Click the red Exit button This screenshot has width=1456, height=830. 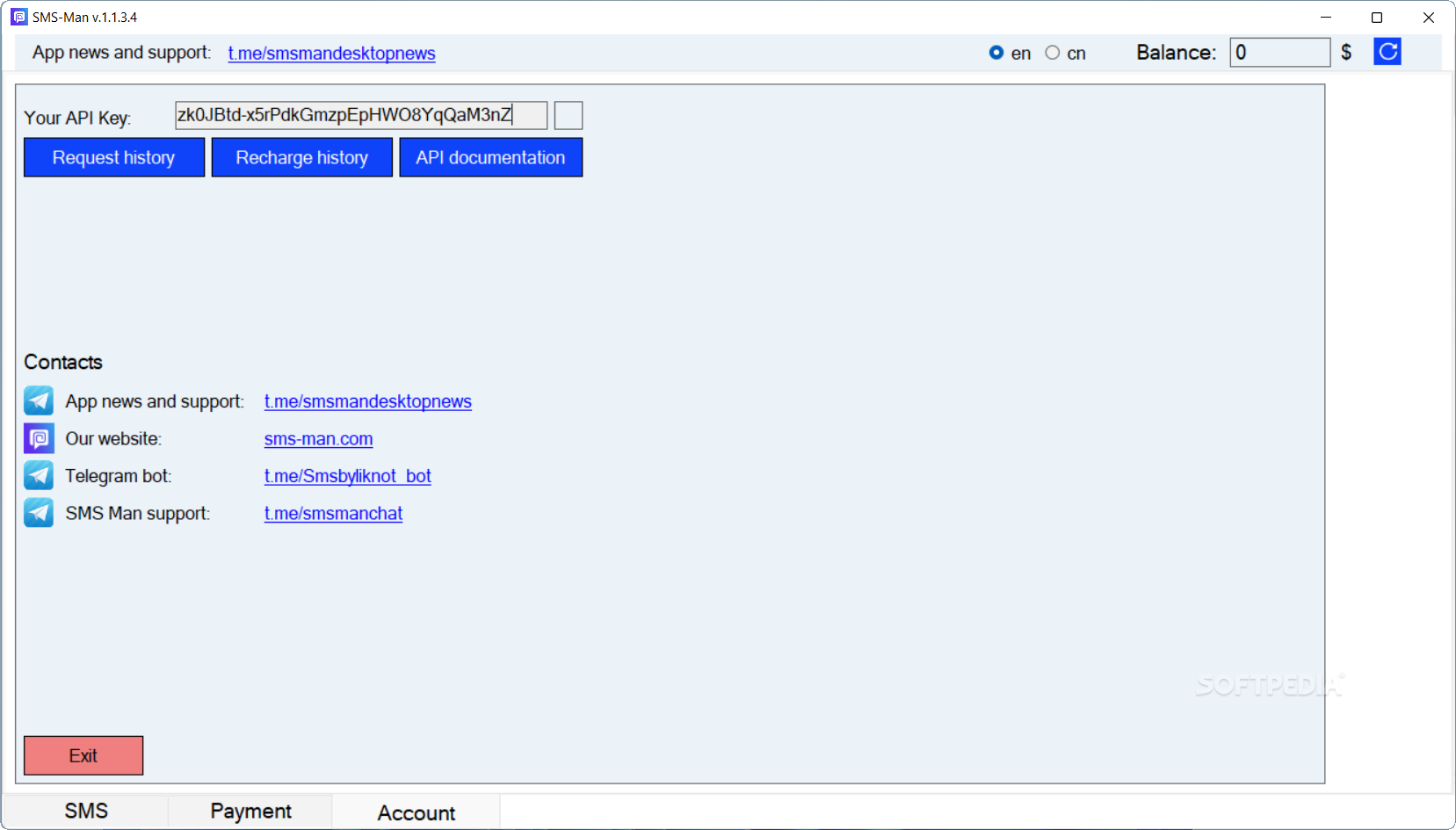(x=83, y=755)
